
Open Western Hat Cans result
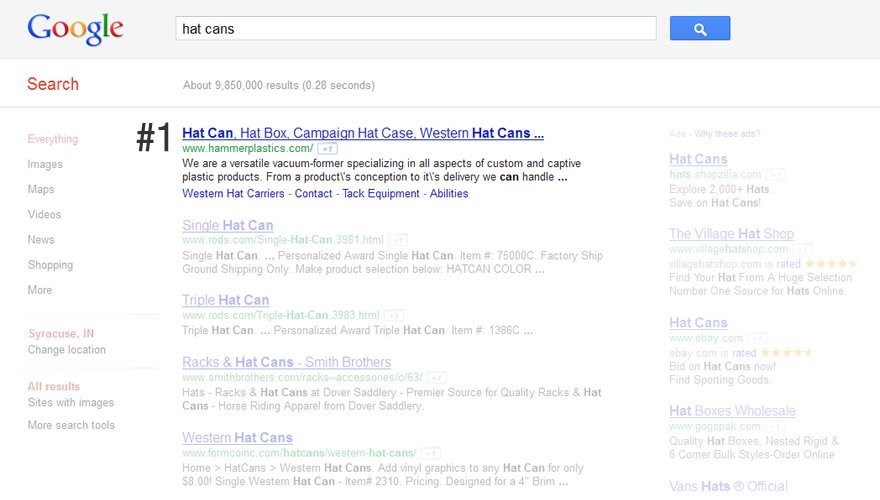[x=237, y=437]
